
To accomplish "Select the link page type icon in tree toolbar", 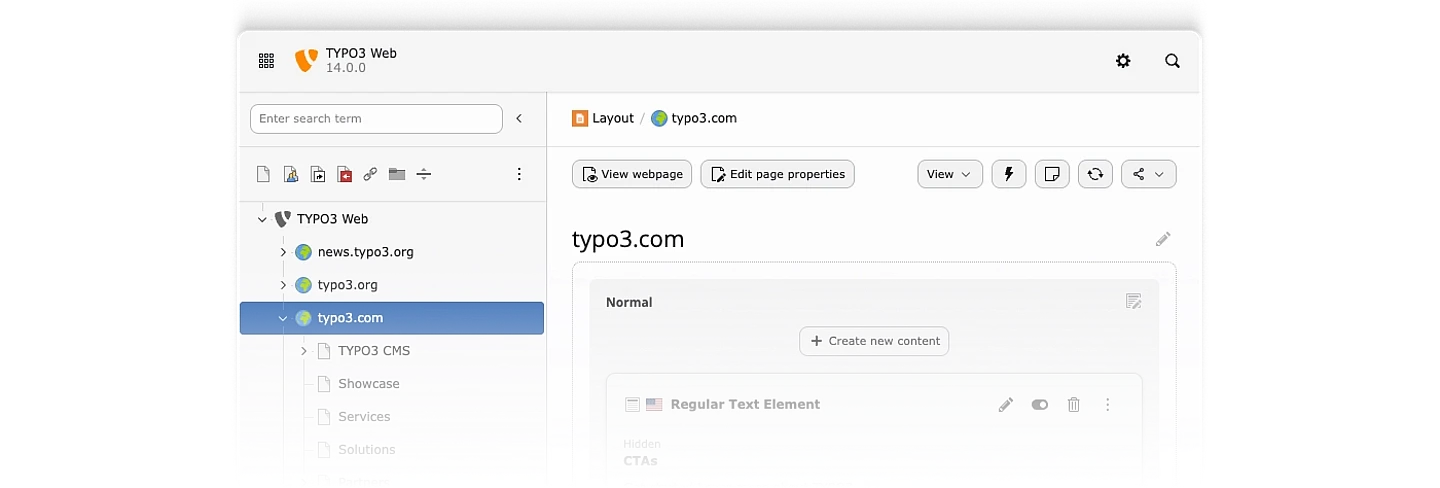I will 370,174.
